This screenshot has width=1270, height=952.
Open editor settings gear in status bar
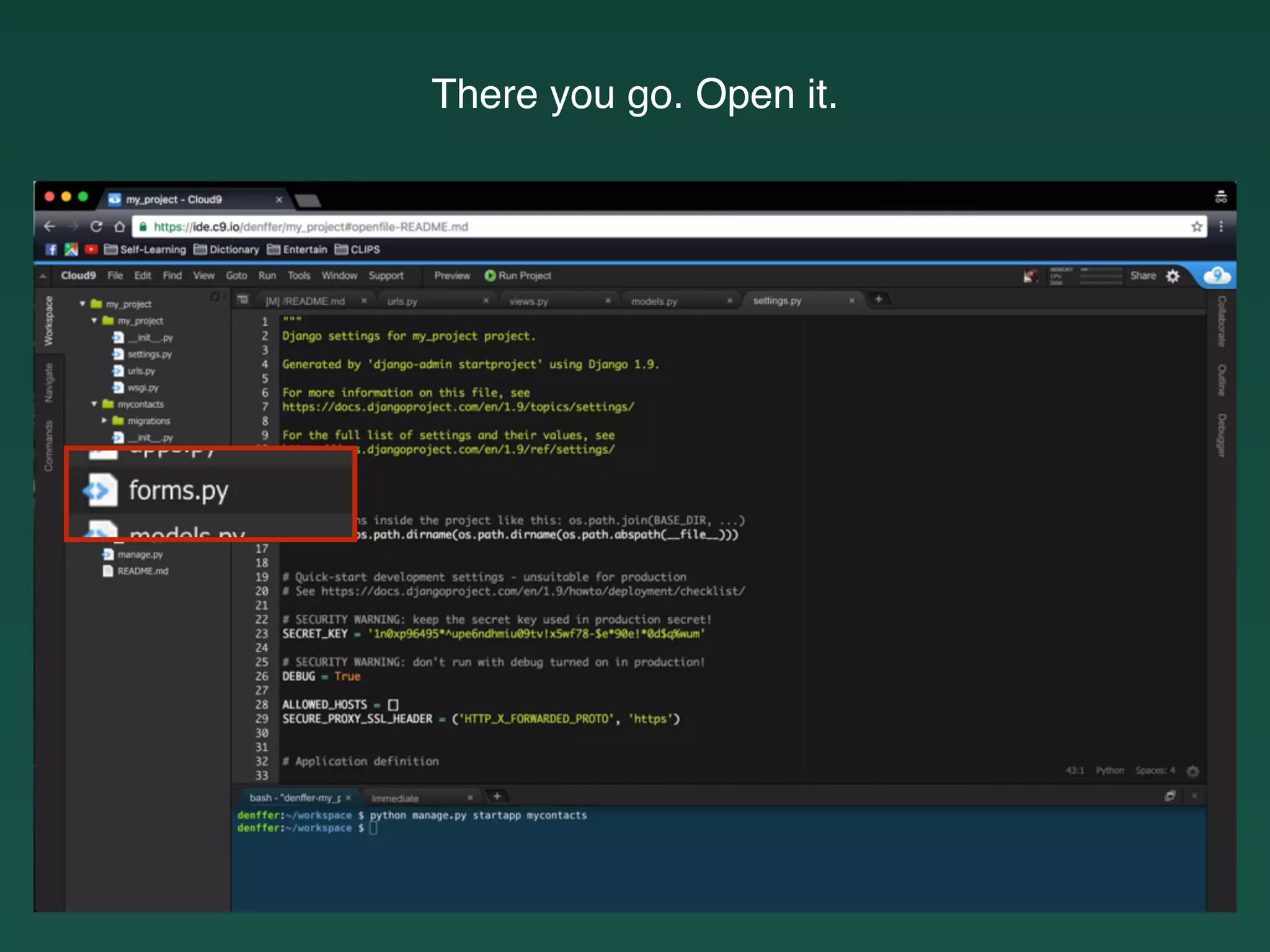pos(1192,771)
